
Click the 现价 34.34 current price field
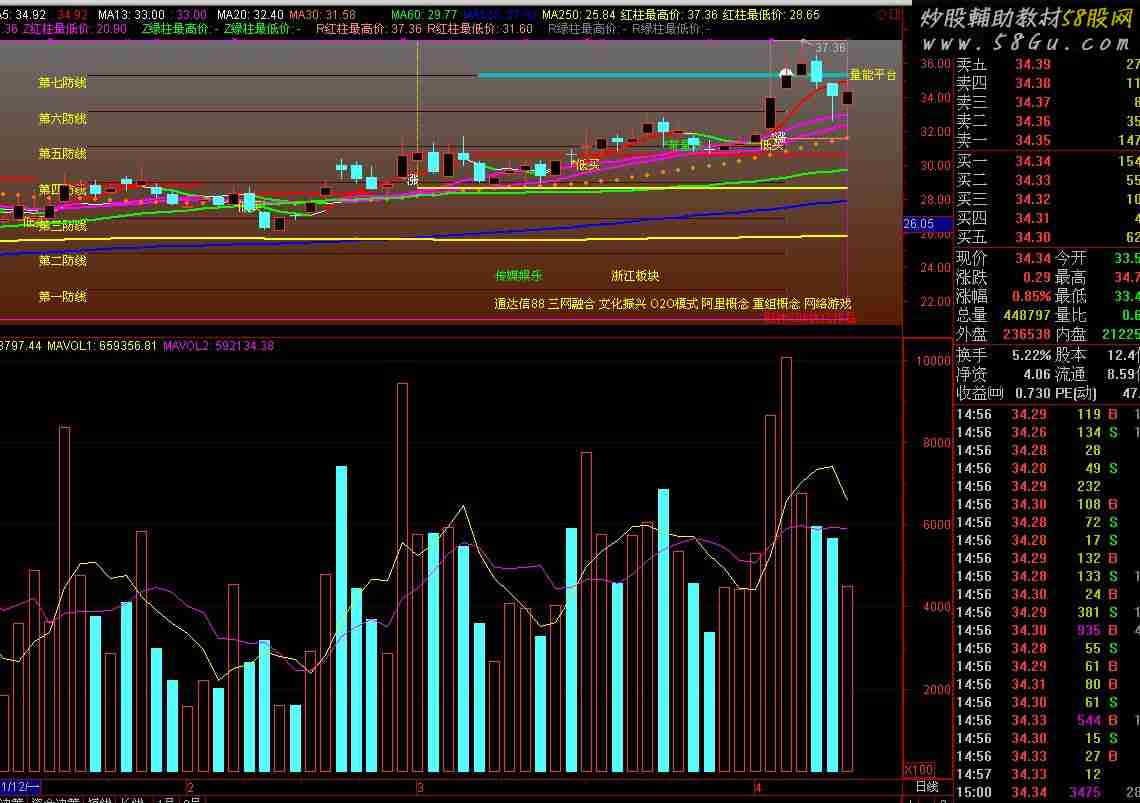[1003, 258]
